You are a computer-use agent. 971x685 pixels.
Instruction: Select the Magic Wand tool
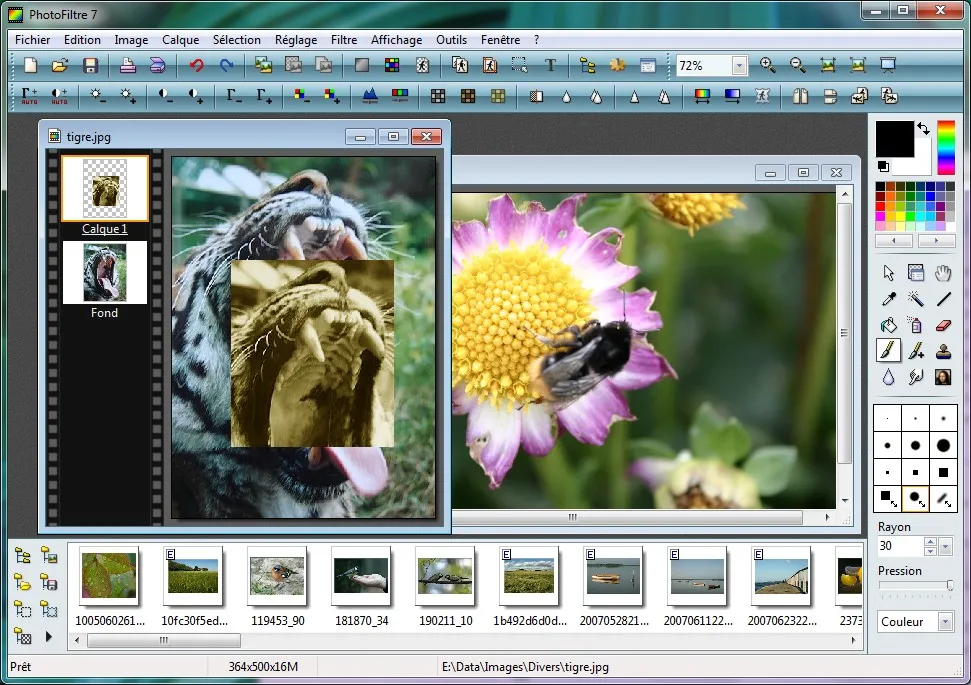[x=916, y=298]
